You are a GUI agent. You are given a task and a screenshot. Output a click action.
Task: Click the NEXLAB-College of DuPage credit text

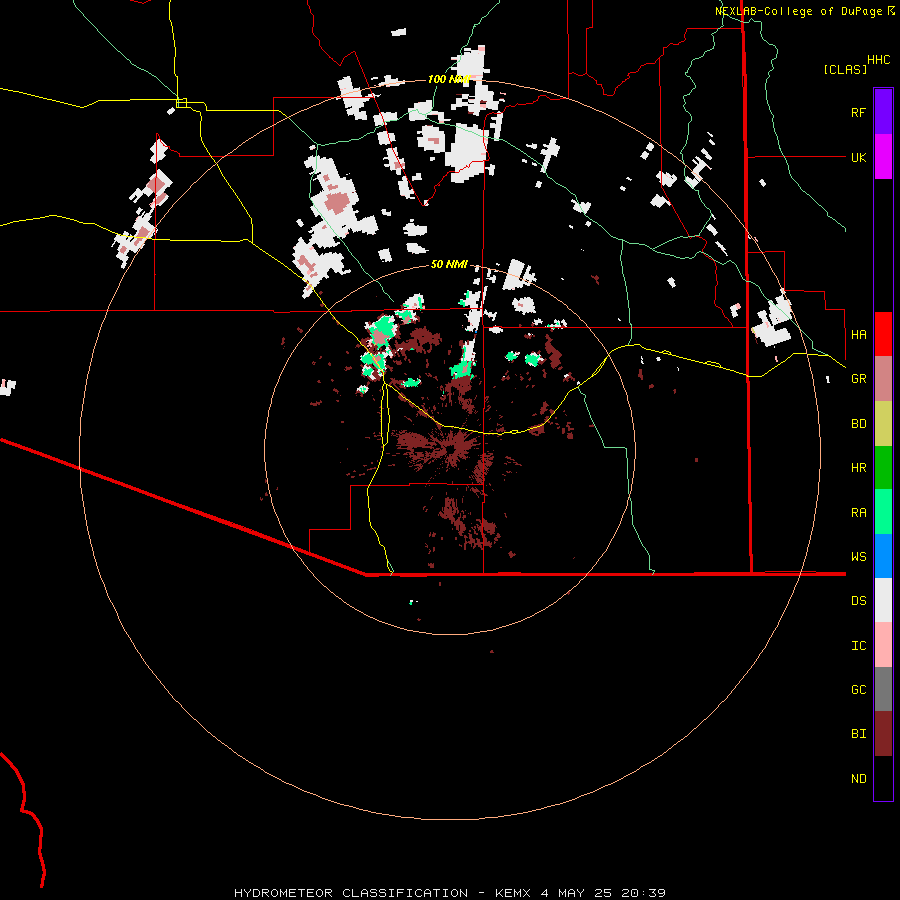click(804, 11)
